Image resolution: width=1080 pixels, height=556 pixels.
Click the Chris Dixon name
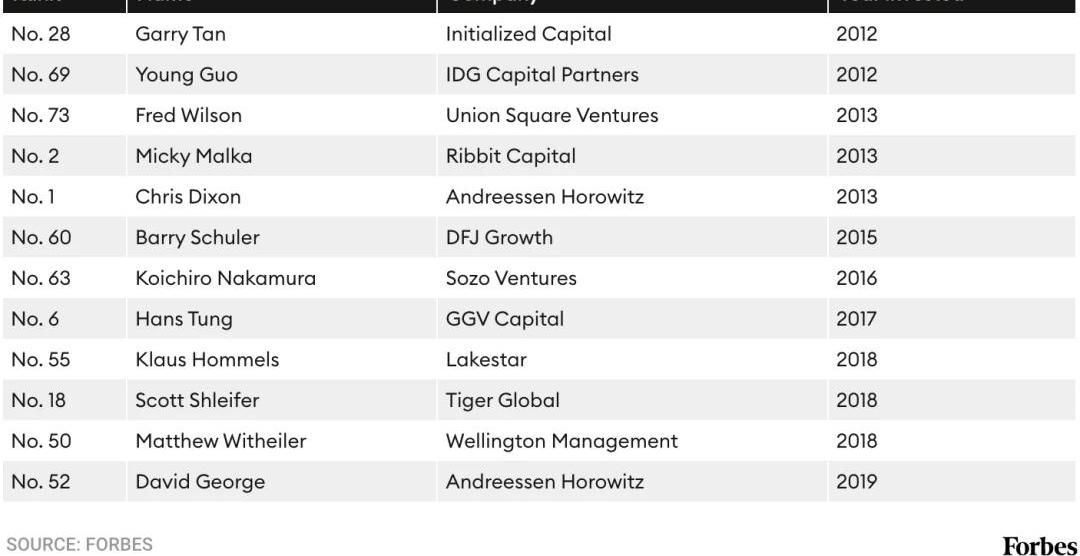point(188,196)
